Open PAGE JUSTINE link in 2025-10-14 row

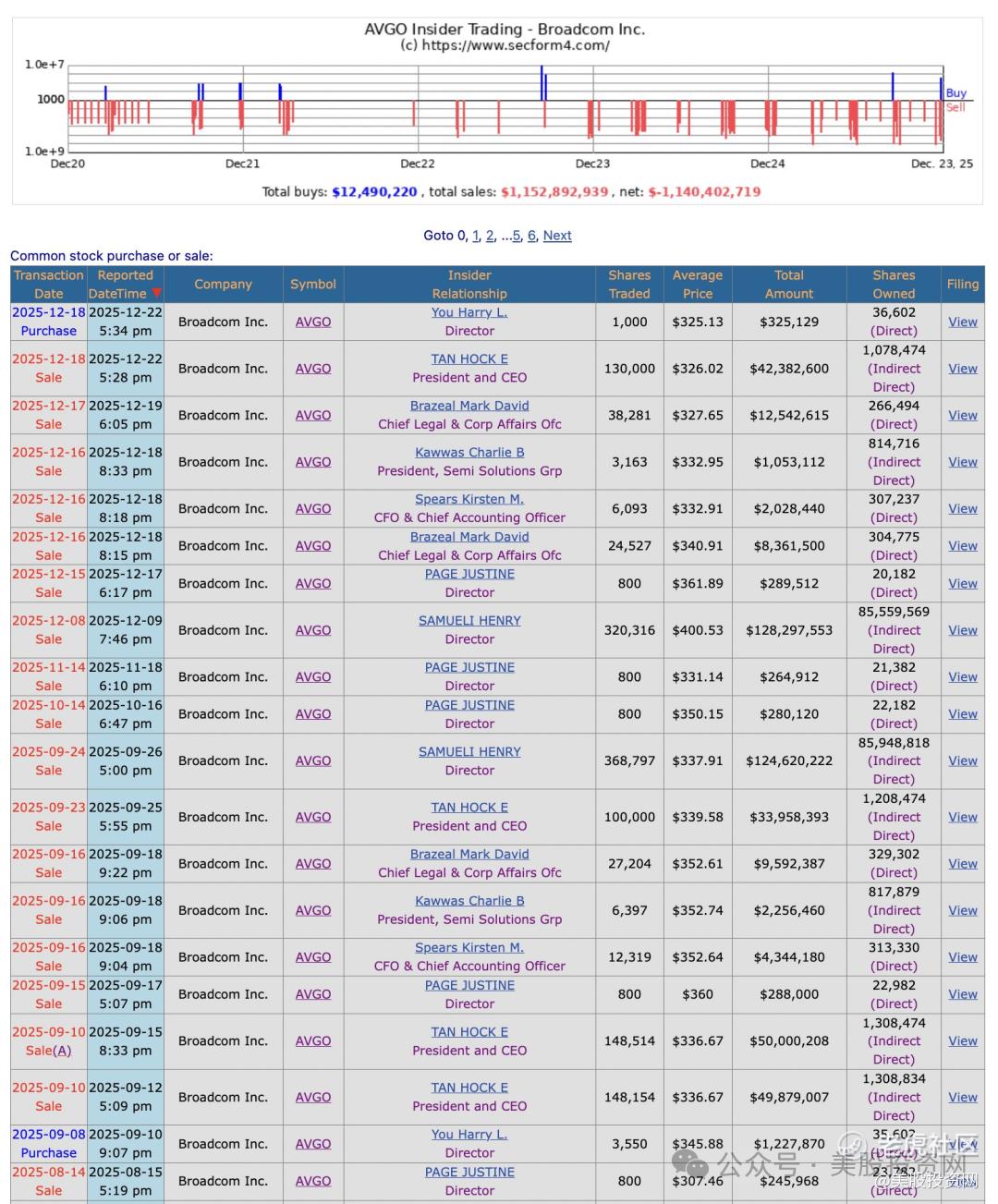[x=469, y=705]
